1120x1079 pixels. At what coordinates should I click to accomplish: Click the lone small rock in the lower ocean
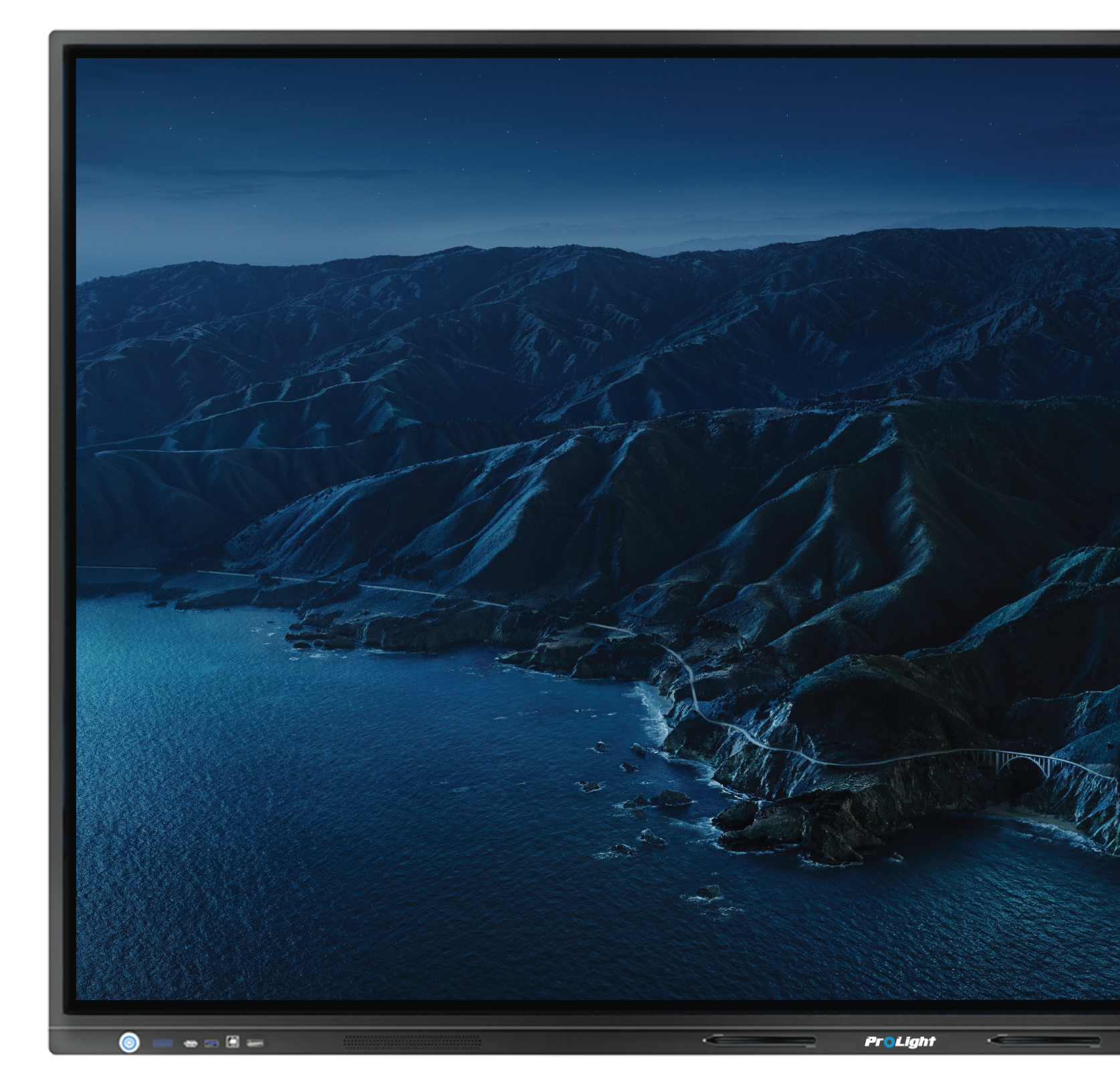point(708,891)
